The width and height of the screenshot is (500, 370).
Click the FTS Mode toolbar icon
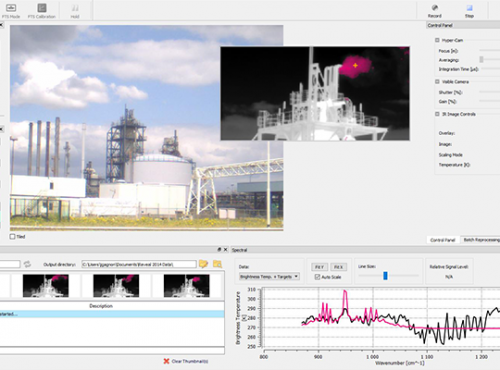coord(11,8)
